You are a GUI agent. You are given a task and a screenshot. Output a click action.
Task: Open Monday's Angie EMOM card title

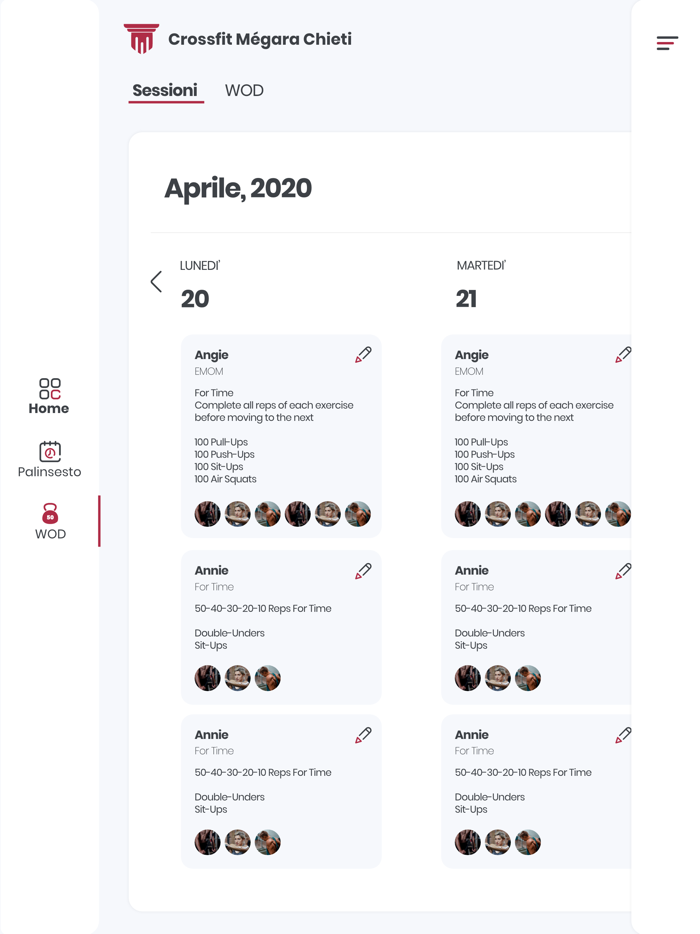pos(212,355)
